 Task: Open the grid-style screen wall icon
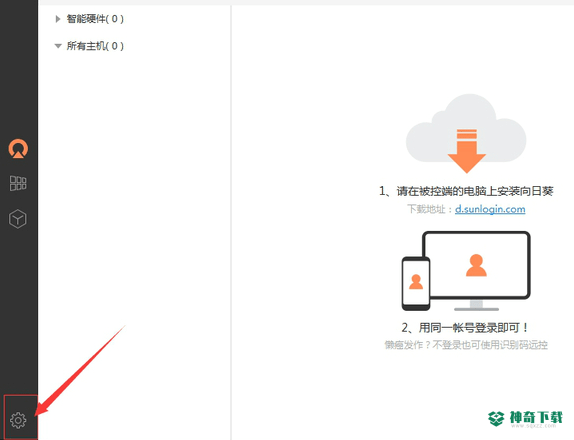click(x=18, y=183)
